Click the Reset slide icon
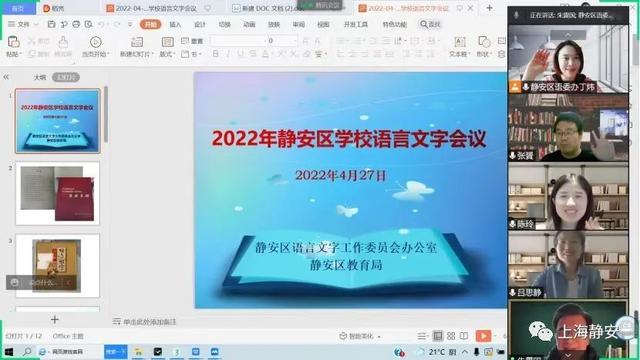This screenshot has width=640, height=360. pyautogui.click(x=185, y=41)
